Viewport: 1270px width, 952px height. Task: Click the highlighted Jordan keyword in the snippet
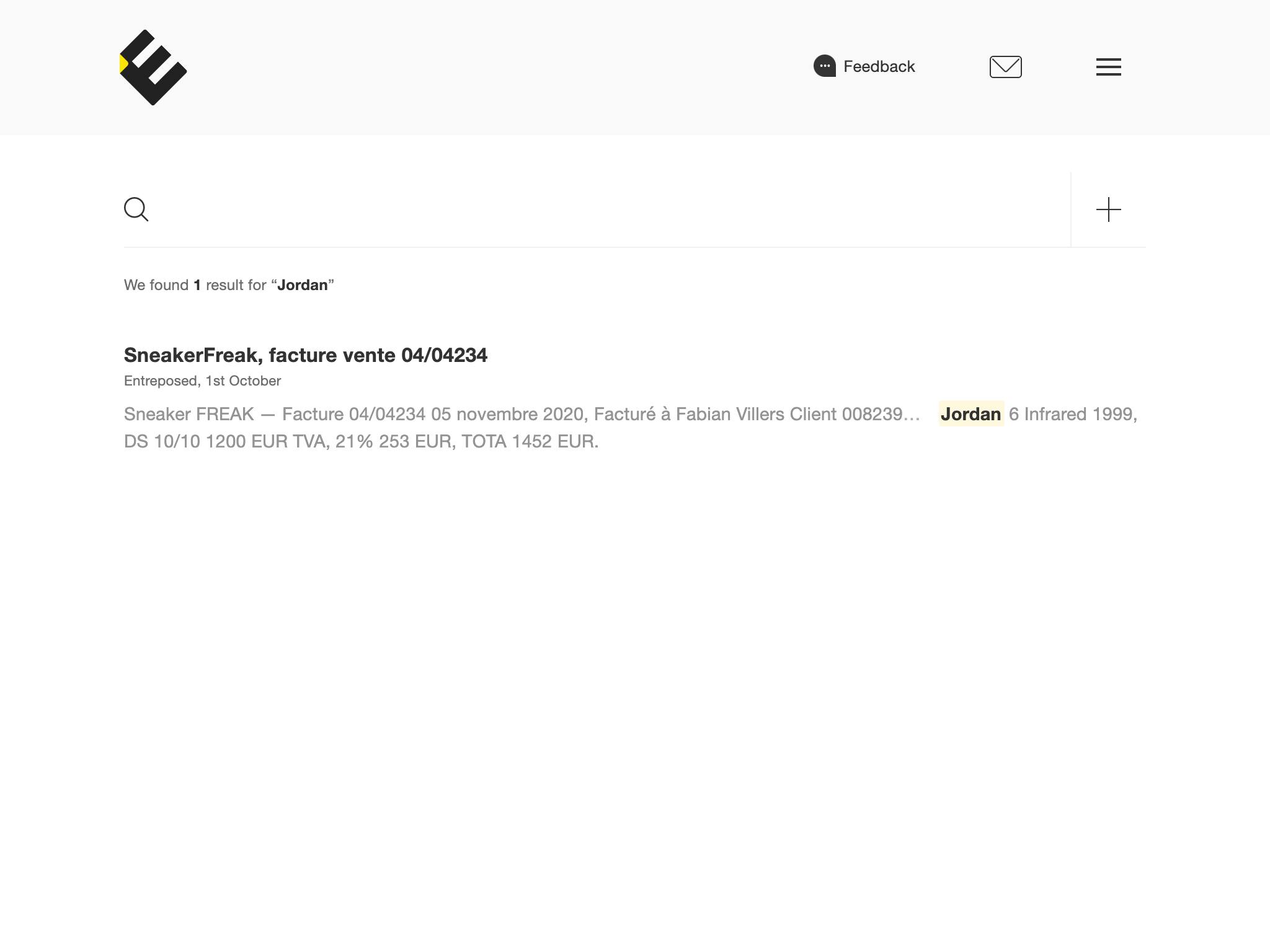970,414
